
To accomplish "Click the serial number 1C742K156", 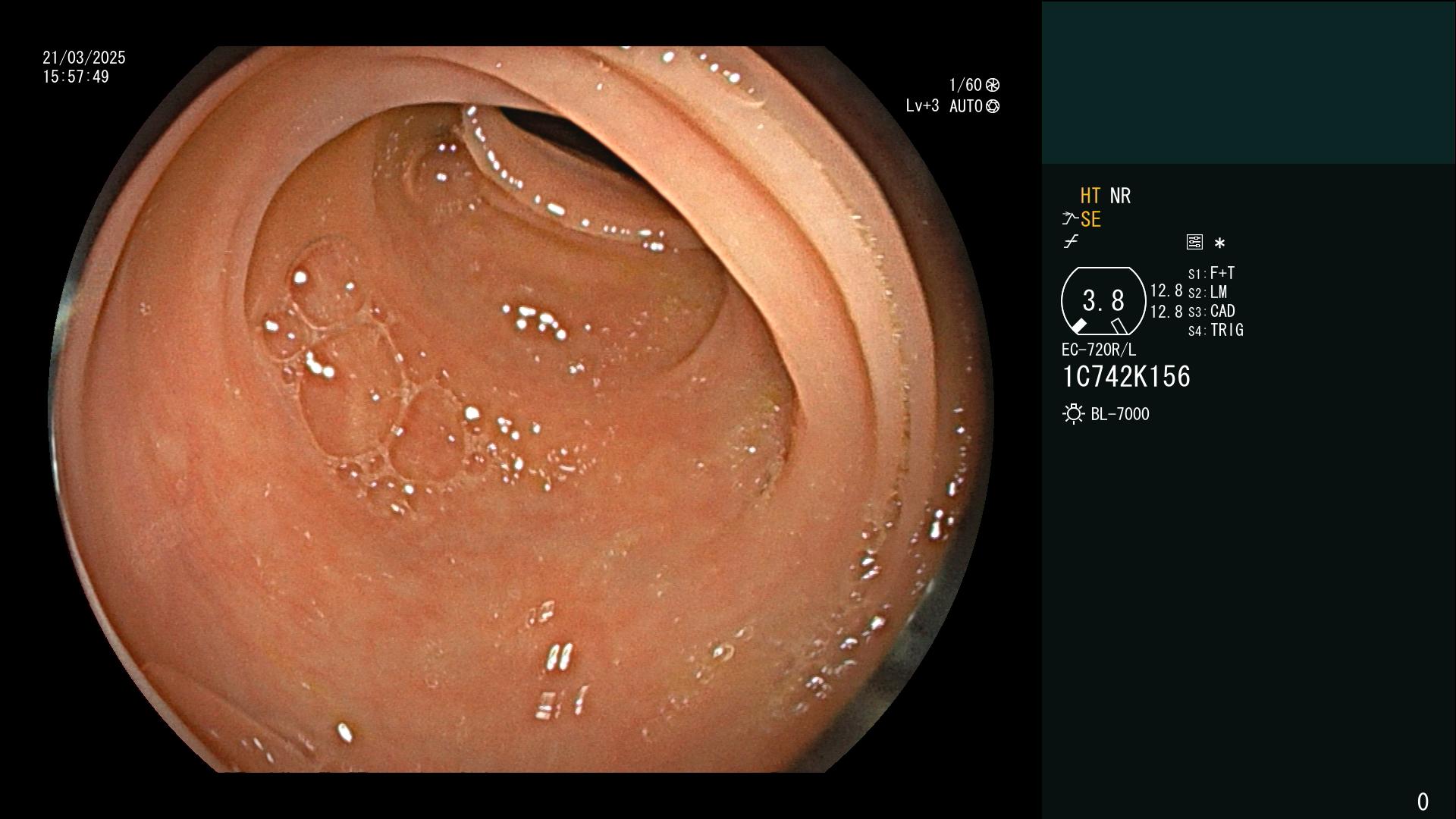I will (x=1126, y=376).
